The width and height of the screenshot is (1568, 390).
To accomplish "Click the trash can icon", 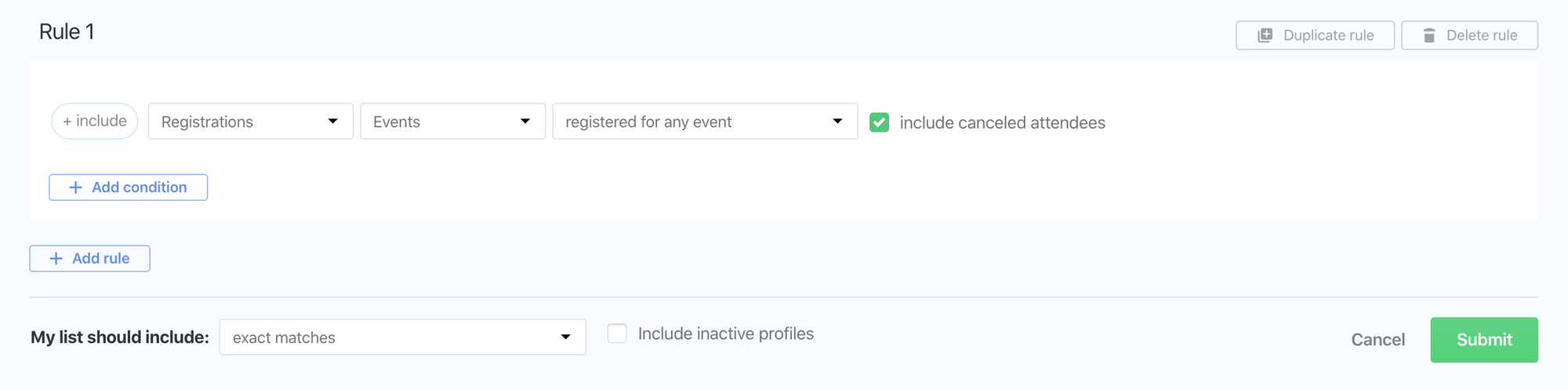I will click(x=1429, y=35).
